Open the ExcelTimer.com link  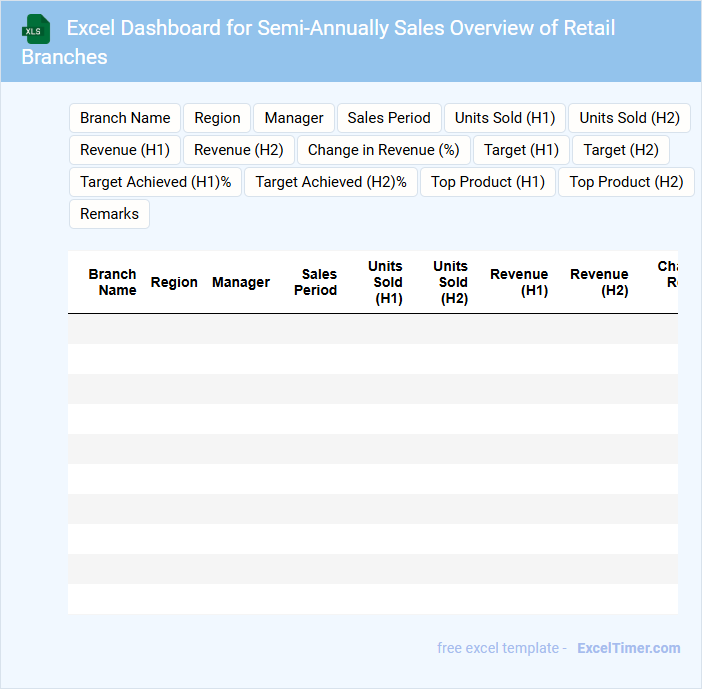coord(628,648)
